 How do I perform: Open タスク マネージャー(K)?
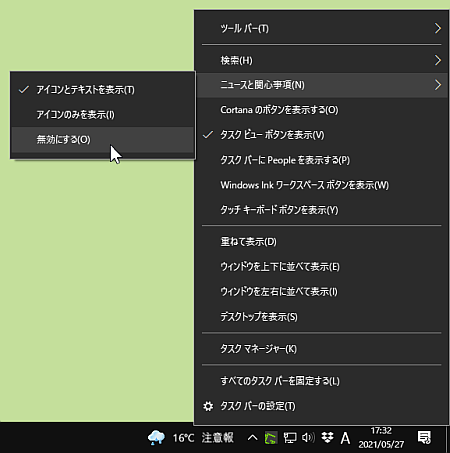pyautogui.click(x=322, y=349)
